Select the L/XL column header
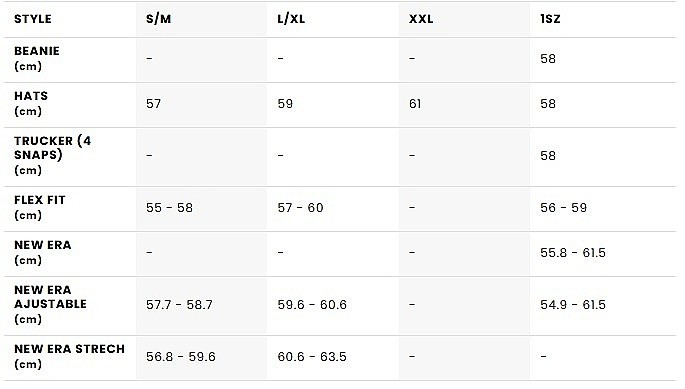 [x=291, y=19]
